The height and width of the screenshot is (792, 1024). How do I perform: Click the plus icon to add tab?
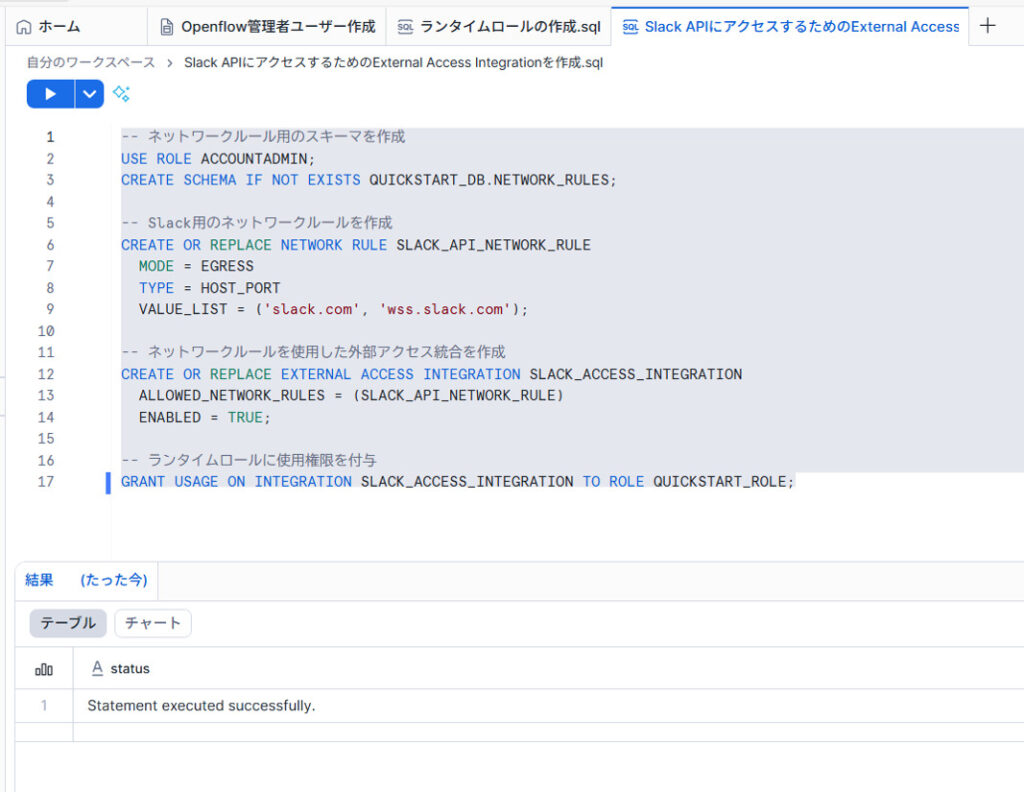click(x=987, y=26)
